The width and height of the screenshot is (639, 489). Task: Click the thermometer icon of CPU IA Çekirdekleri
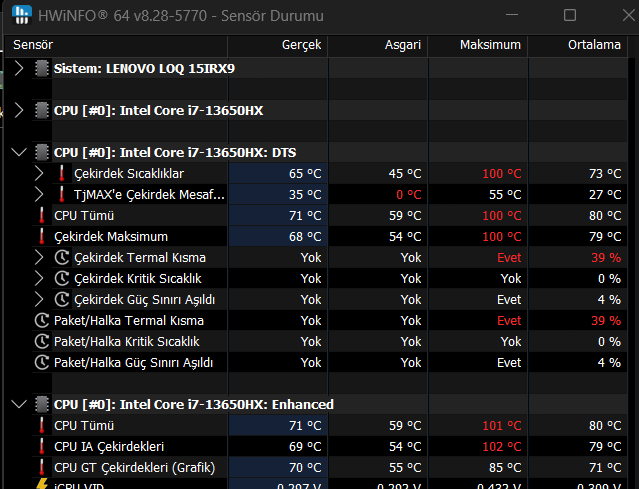(x=42, y=447)
